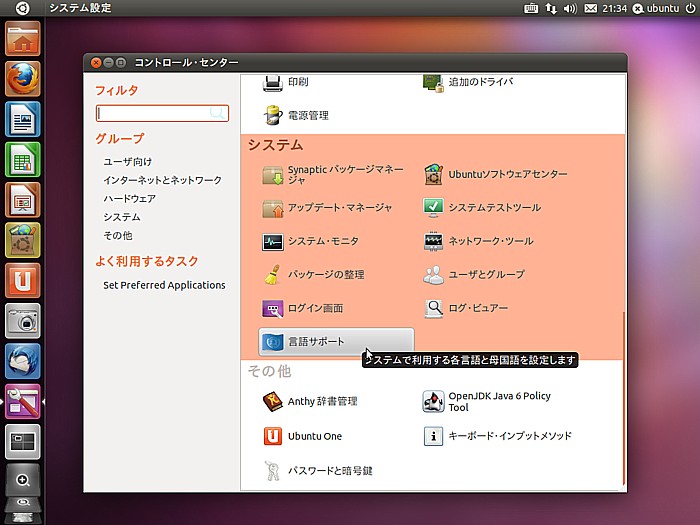The height and width of the screenshot is (525, 700).
Task: Open システムテストツール icon
Action: coord(433,208)
